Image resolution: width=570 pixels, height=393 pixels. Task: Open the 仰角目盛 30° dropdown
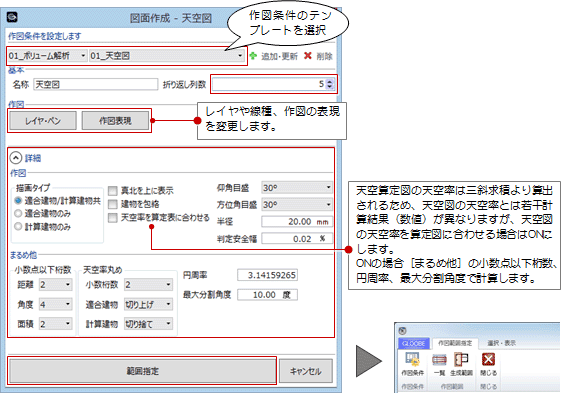point(297,188)
